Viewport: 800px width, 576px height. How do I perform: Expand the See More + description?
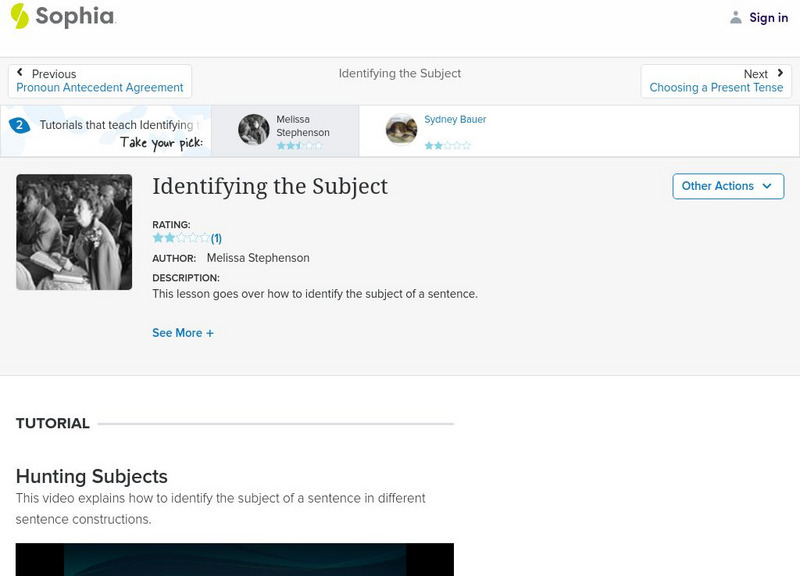pos(183,333)
